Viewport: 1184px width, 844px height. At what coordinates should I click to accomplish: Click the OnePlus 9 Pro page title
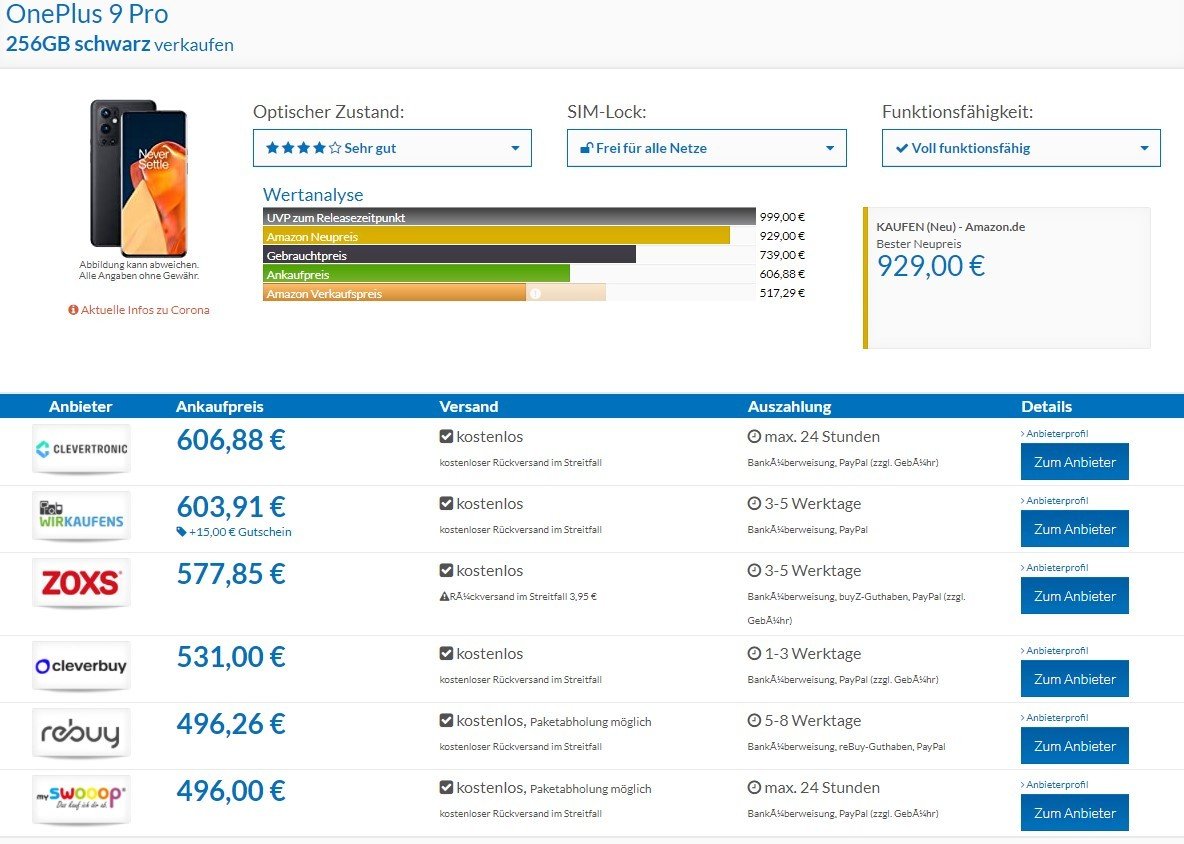[87, 13]
